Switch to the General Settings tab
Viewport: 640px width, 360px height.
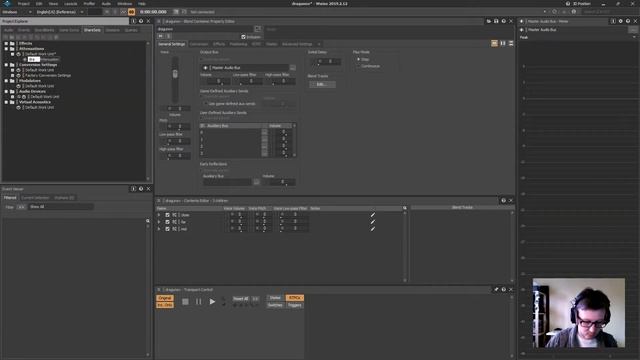(x=172, y=44)
